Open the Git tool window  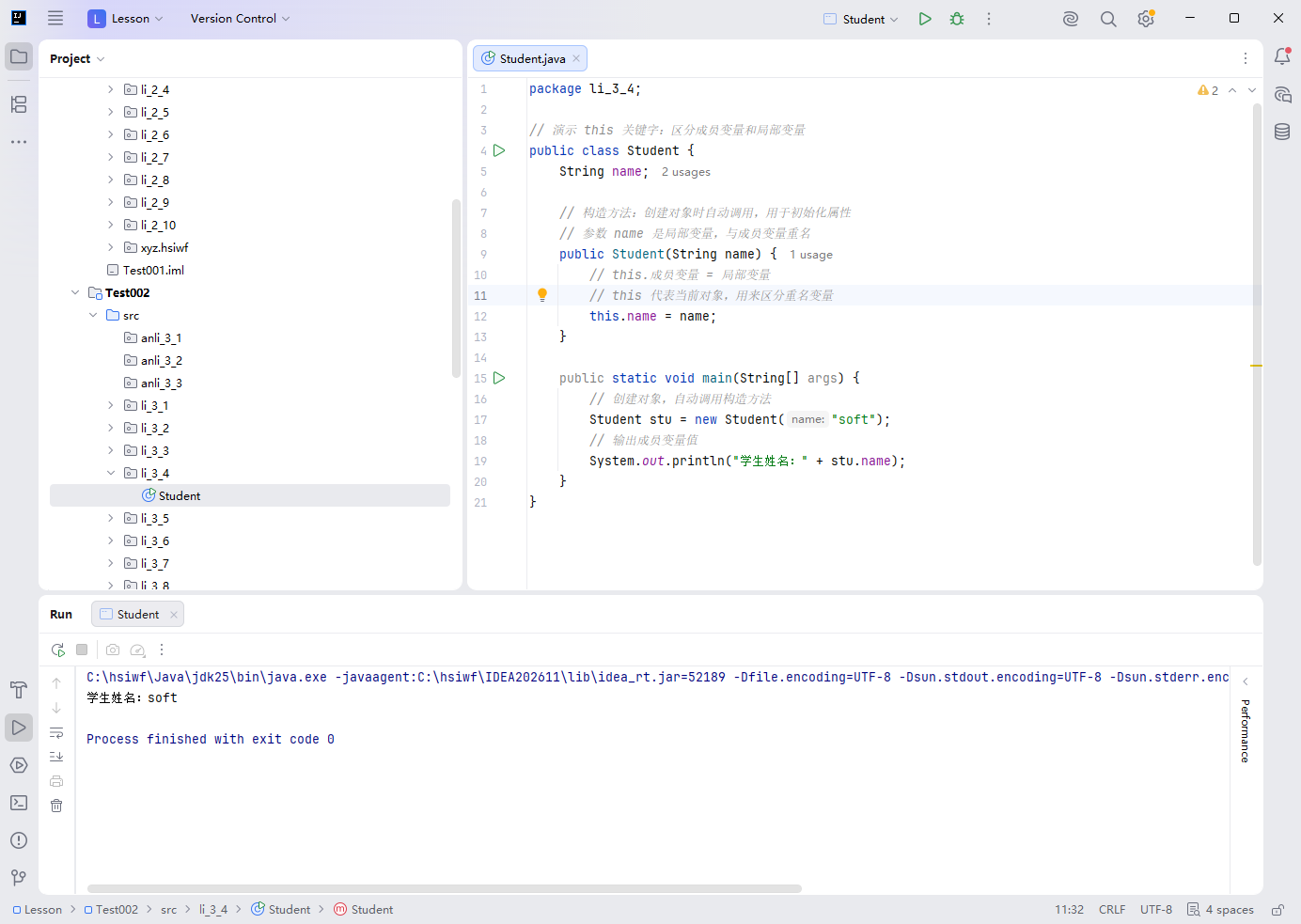coord(19,878)
